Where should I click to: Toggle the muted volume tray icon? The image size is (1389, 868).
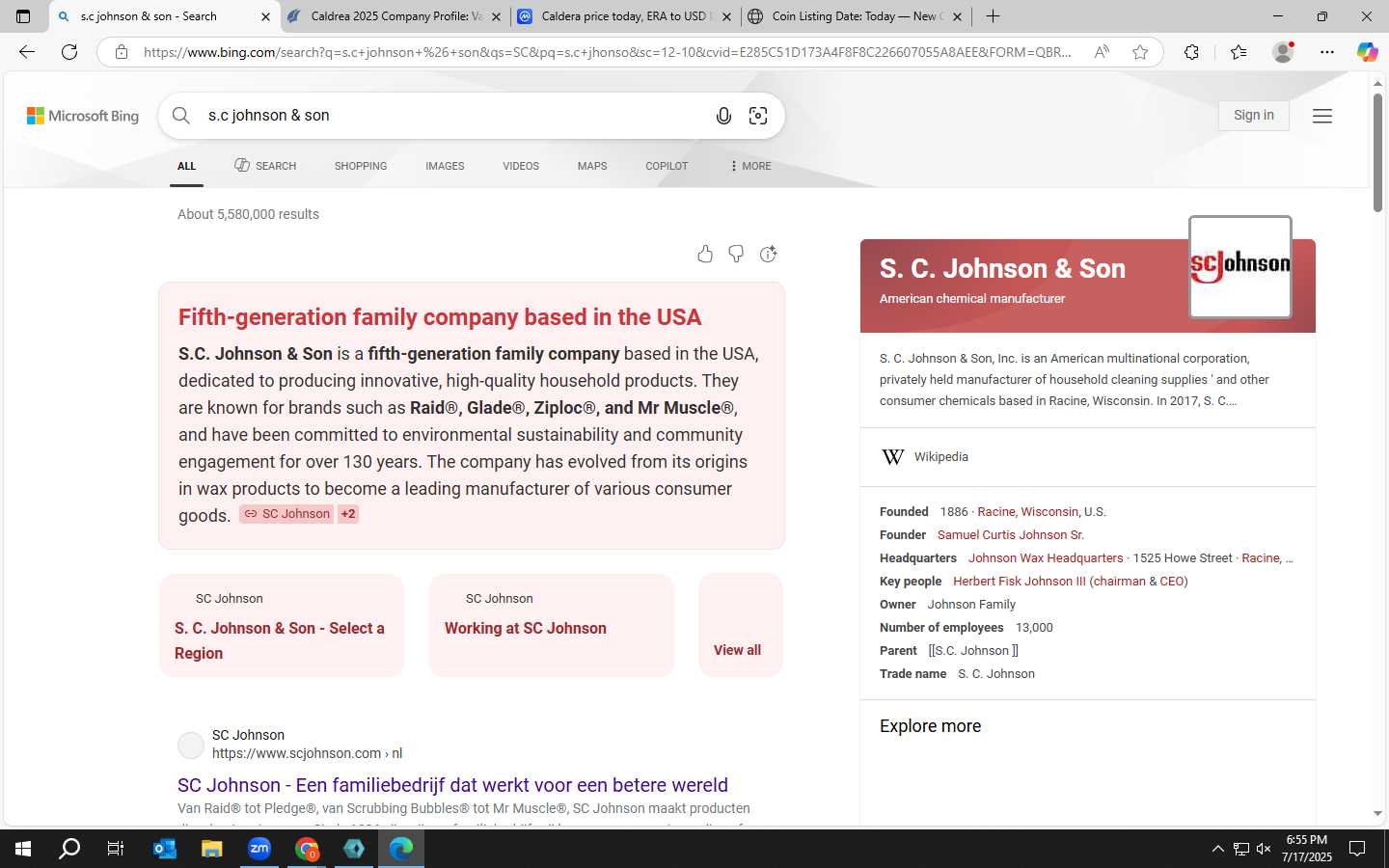pyautogui.click(x=1264, y=849)
